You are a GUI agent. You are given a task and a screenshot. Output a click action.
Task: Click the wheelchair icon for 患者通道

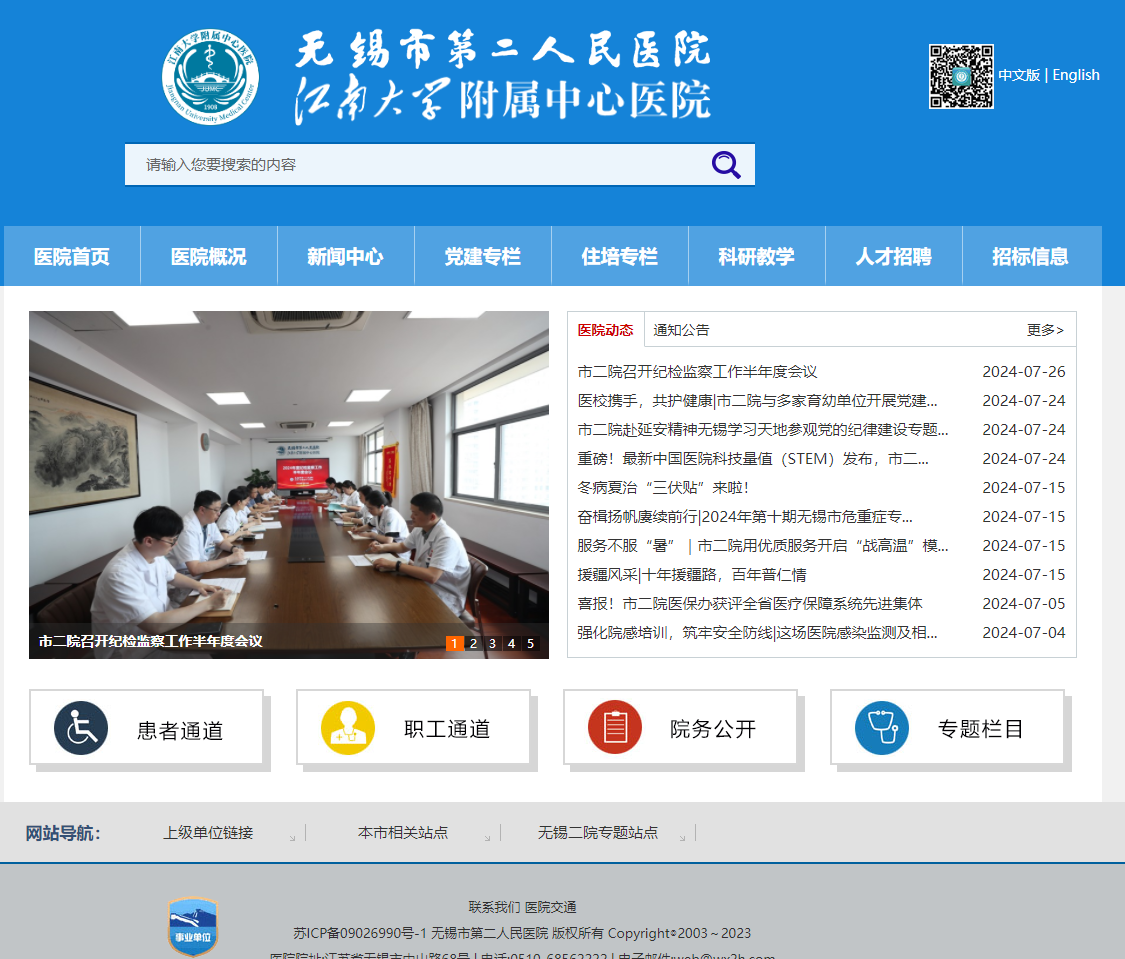[x=81, y=728]
